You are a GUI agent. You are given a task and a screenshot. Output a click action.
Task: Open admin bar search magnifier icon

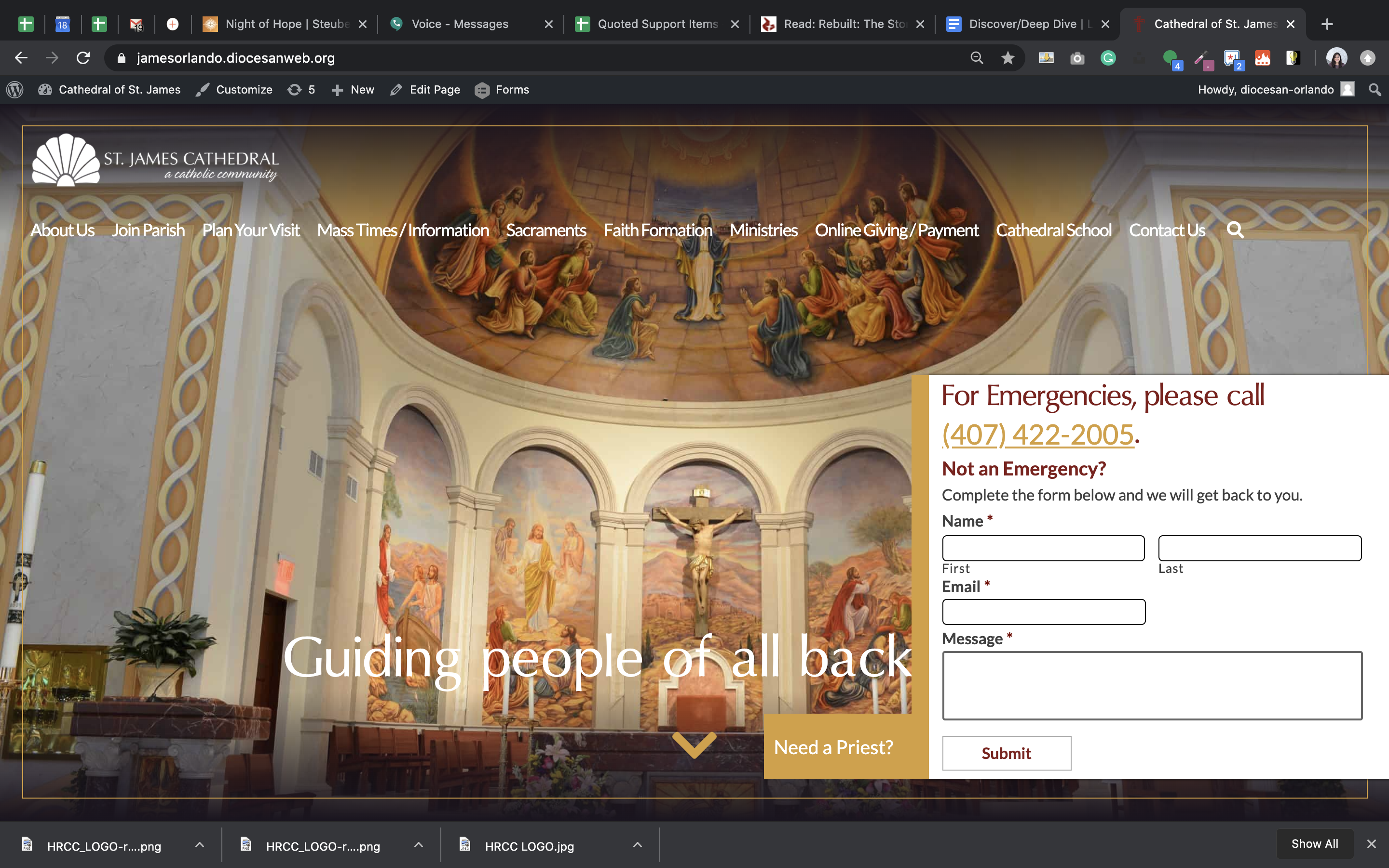pyautogui.click(x=1374, y=90)
